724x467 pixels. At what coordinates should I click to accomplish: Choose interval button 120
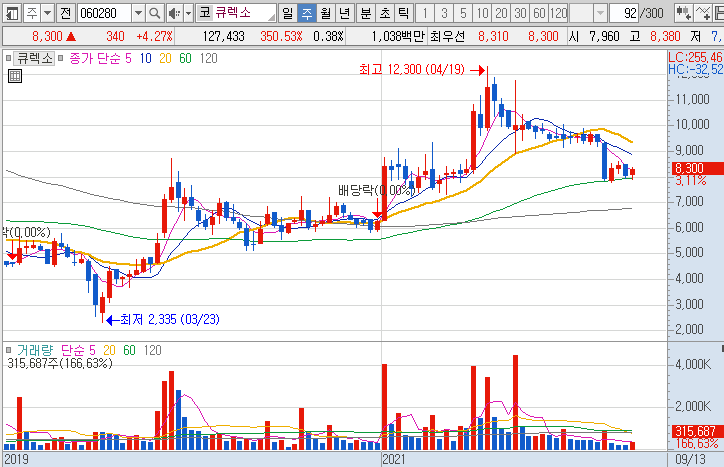coord(558,13)
